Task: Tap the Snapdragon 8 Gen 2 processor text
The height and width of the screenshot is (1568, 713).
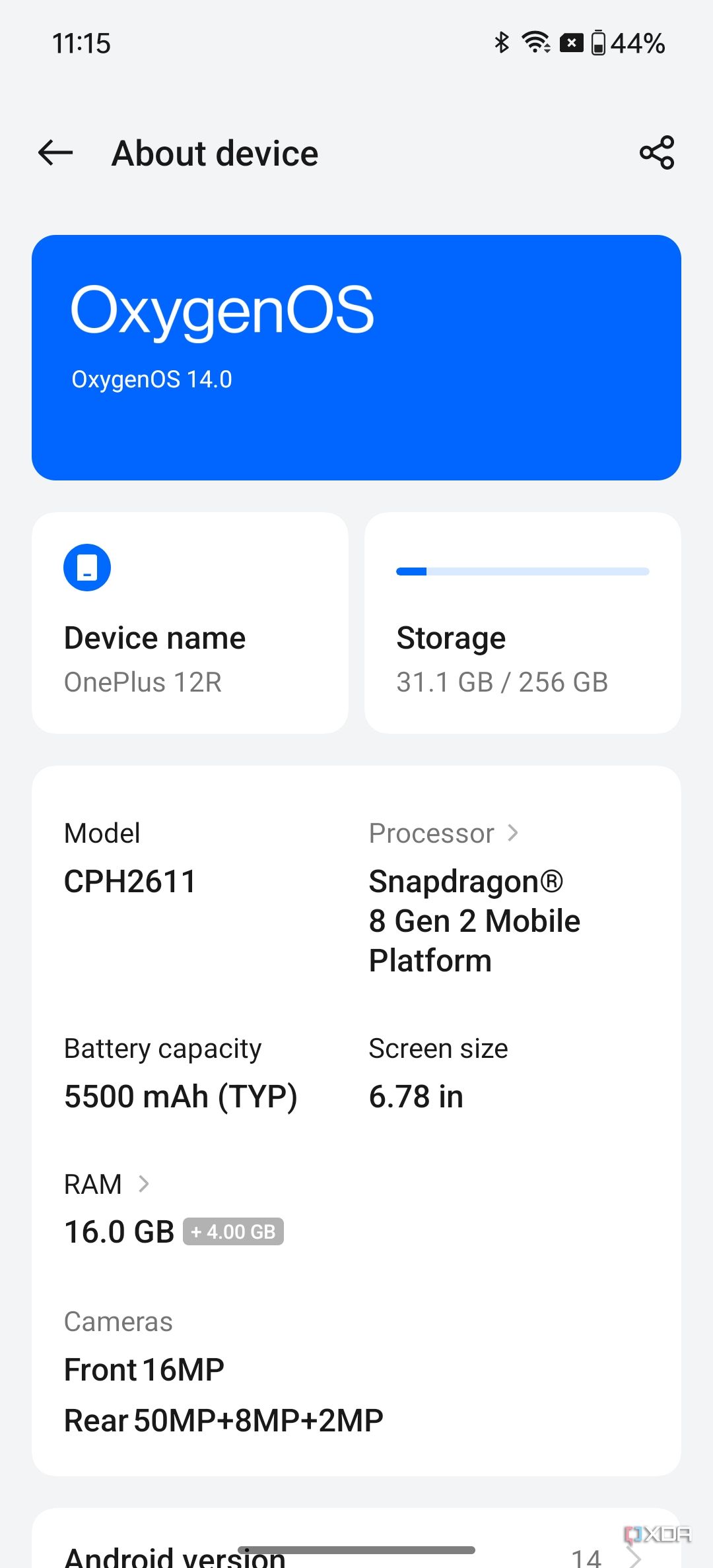Action: 474,921
